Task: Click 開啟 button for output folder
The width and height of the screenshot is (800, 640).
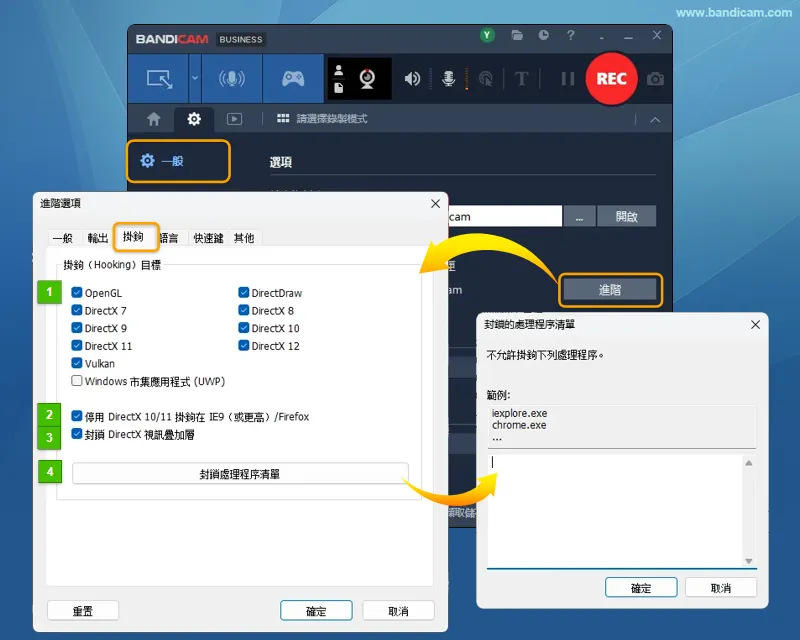Action: [x=627, y=216]
